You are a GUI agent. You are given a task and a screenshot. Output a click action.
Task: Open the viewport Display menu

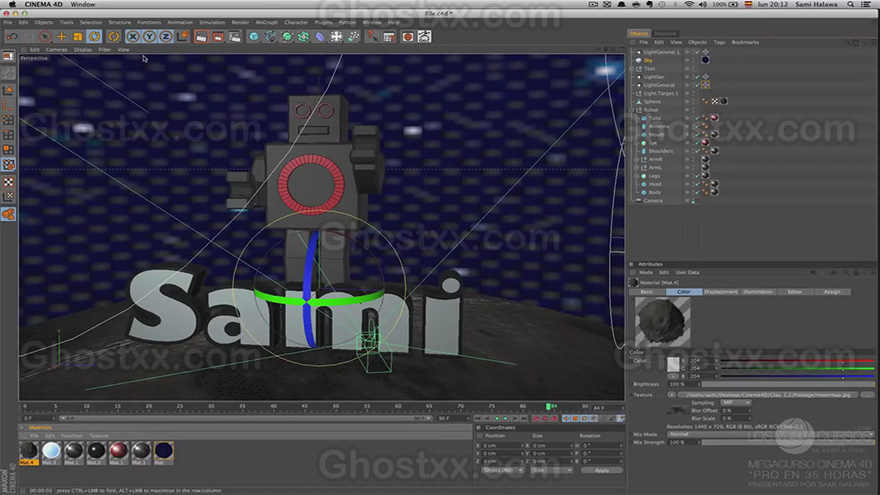click(x=83, y=49)
